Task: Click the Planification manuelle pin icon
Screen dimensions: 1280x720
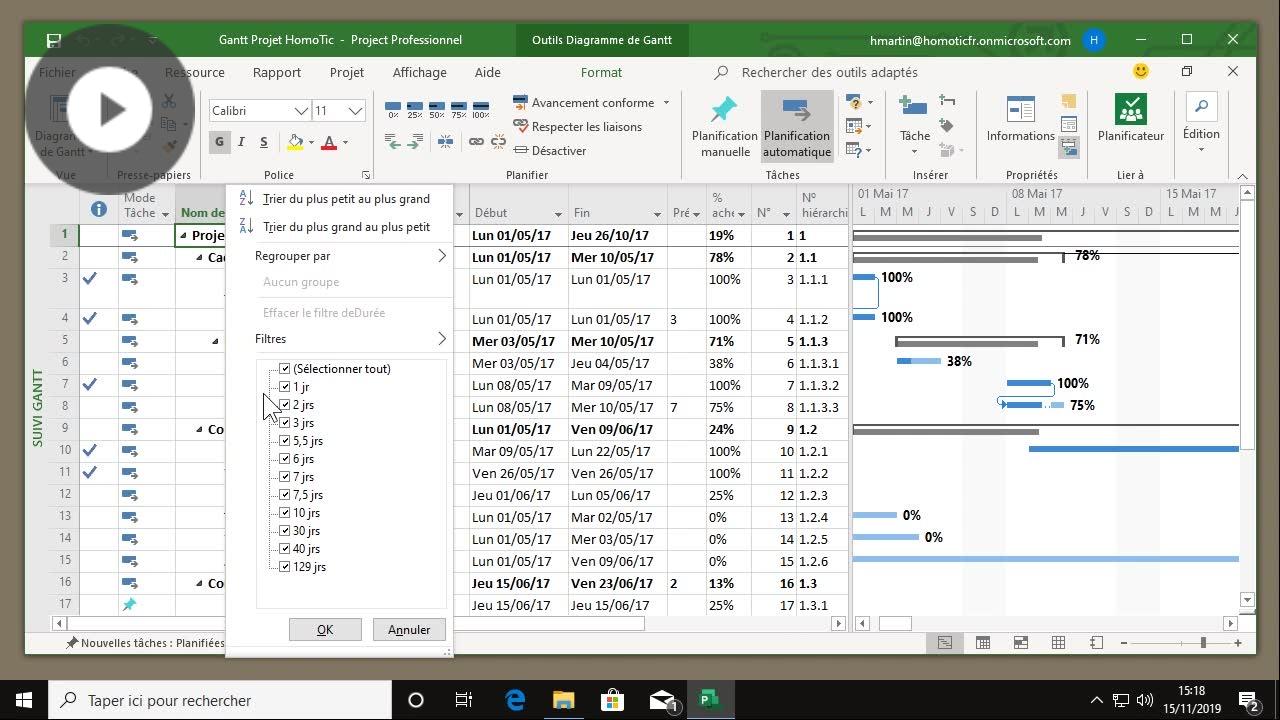Action: 724,109
